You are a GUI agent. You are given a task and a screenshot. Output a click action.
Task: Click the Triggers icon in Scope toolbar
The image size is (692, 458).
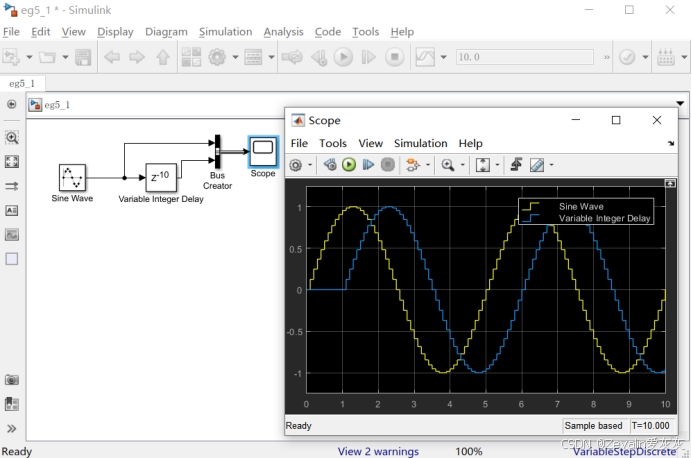[516, 165]
